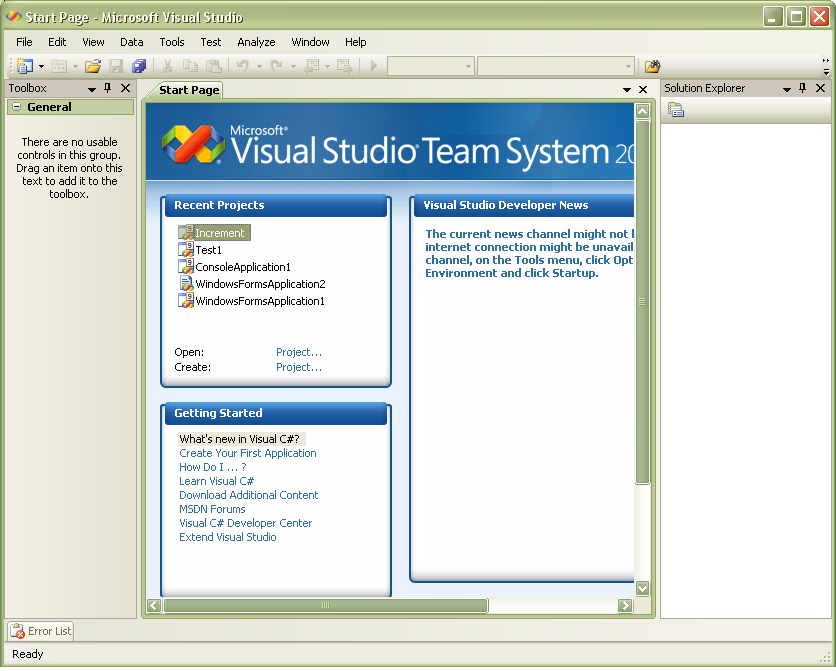The width and height of the screenshot is (836, 671).
Task: Open the Solution Configurations combo box
Action: tap(431, 66)
